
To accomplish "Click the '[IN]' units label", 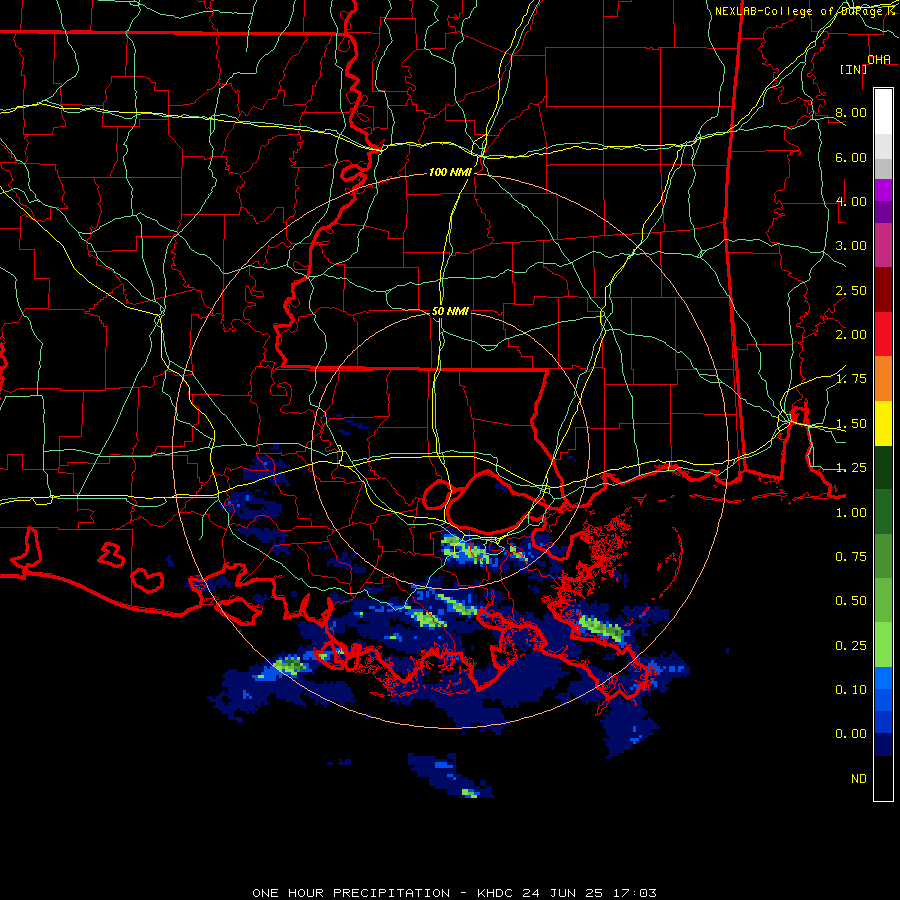I will click(854, 69).
